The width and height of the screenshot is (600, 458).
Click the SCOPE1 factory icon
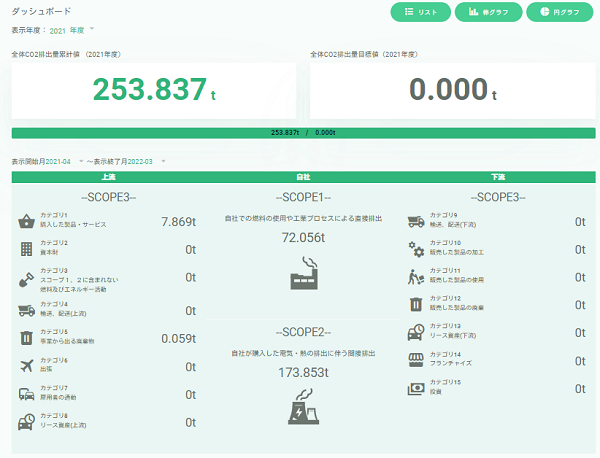(x=304, y=273)
